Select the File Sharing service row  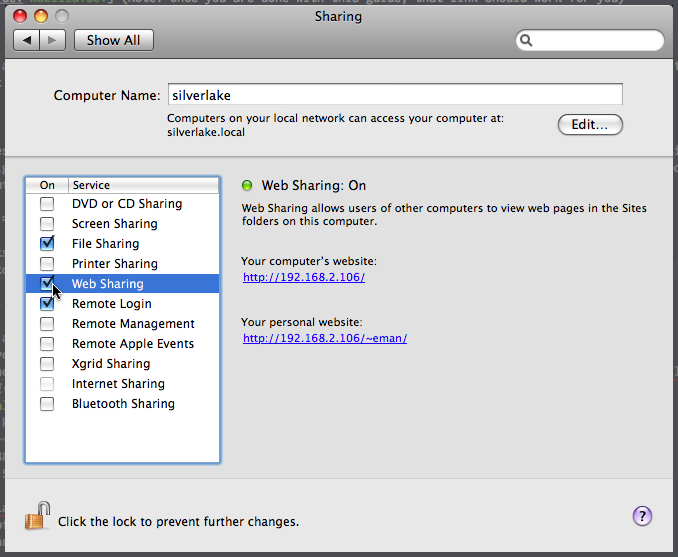click(x=122, y=243)
